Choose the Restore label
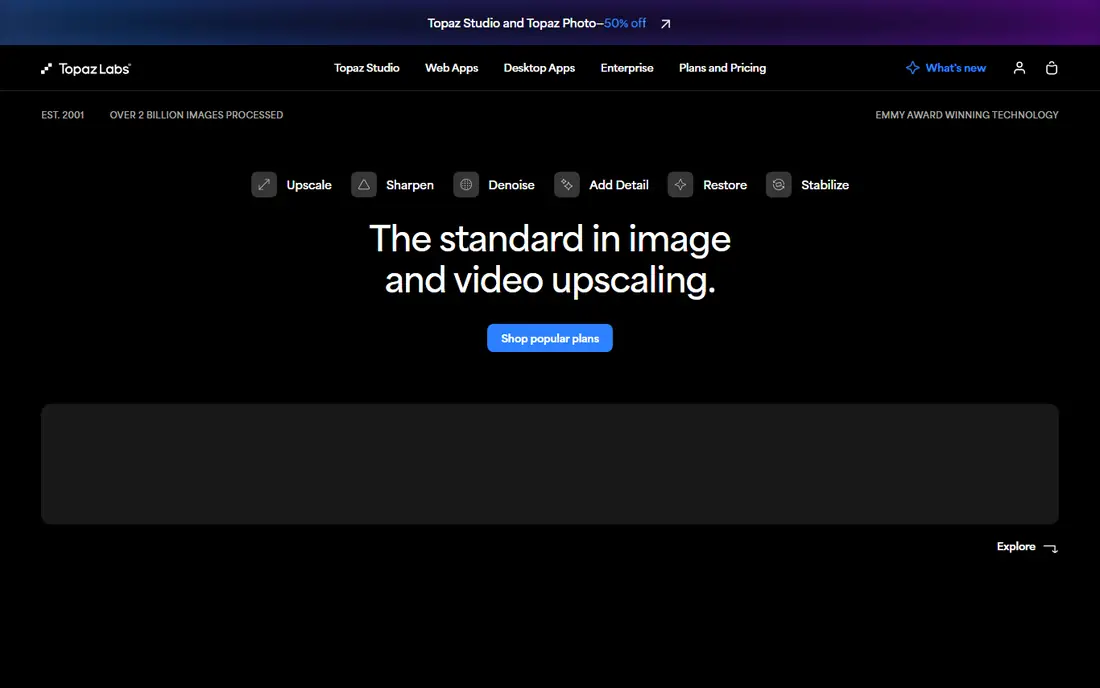This screenshot has width=1100, height=688. point(725,185)
